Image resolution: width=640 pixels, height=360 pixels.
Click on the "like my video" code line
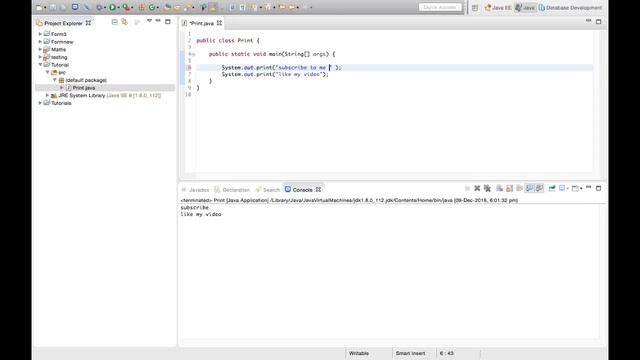click(275, 74)
